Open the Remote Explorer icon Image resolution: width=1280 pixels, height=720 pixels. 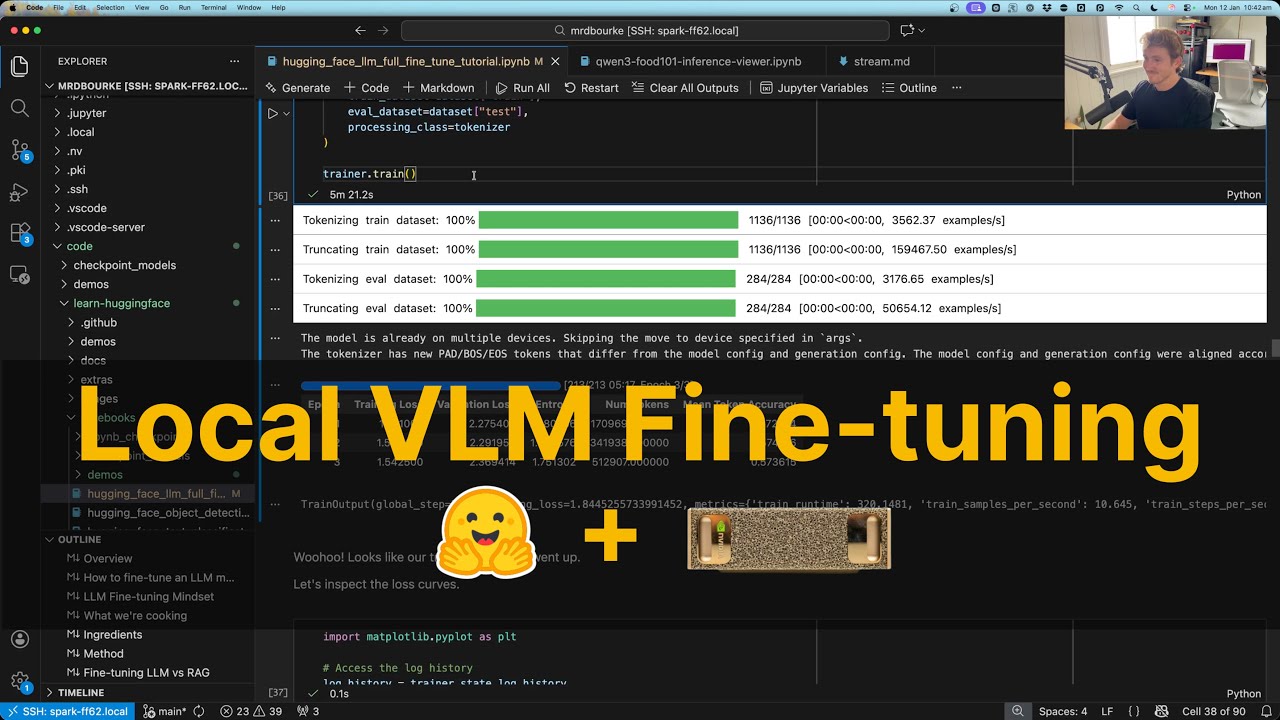pos(19,274)
